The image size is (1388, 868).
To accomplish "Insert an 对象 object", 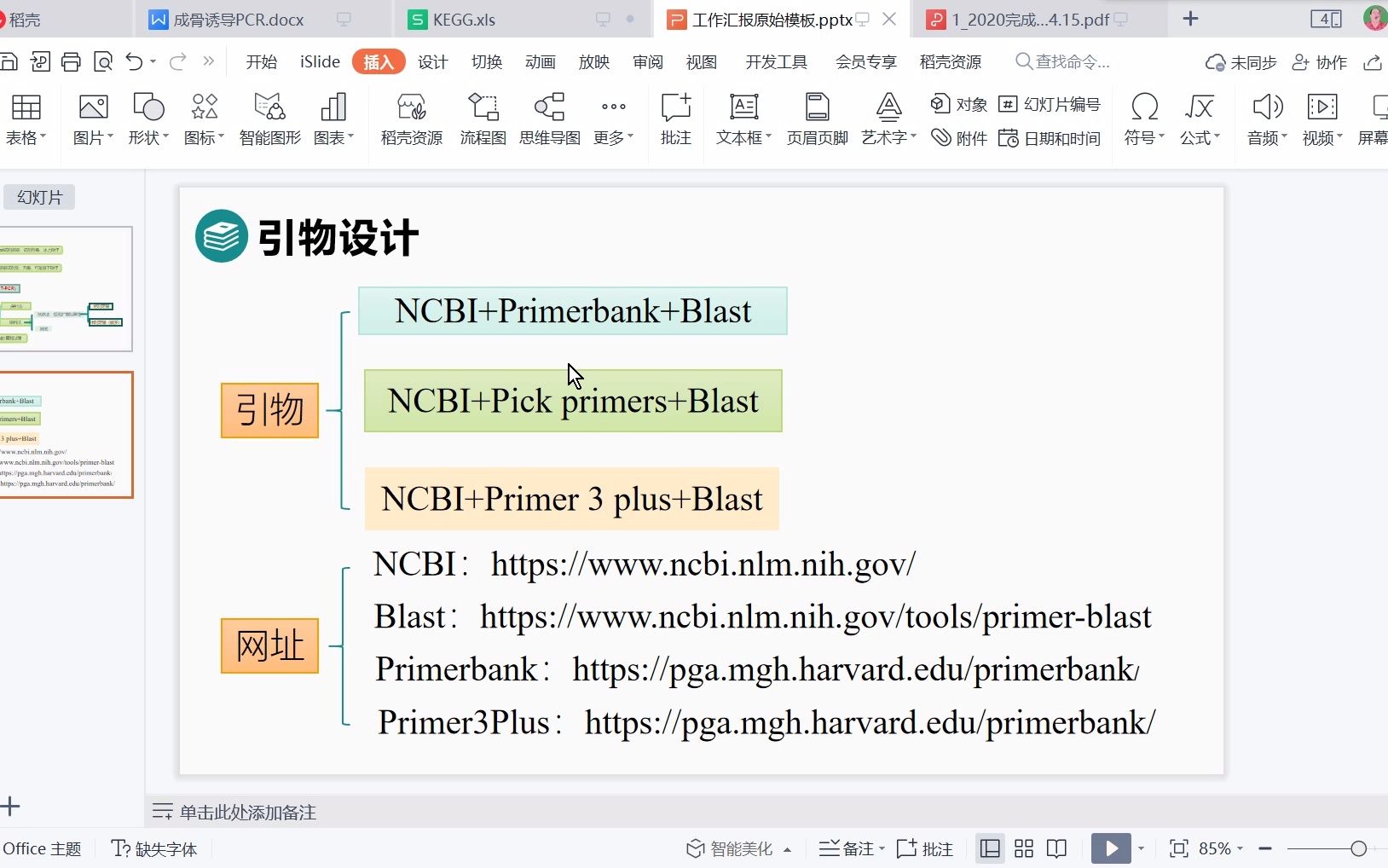I will click(x=959, y=104).
